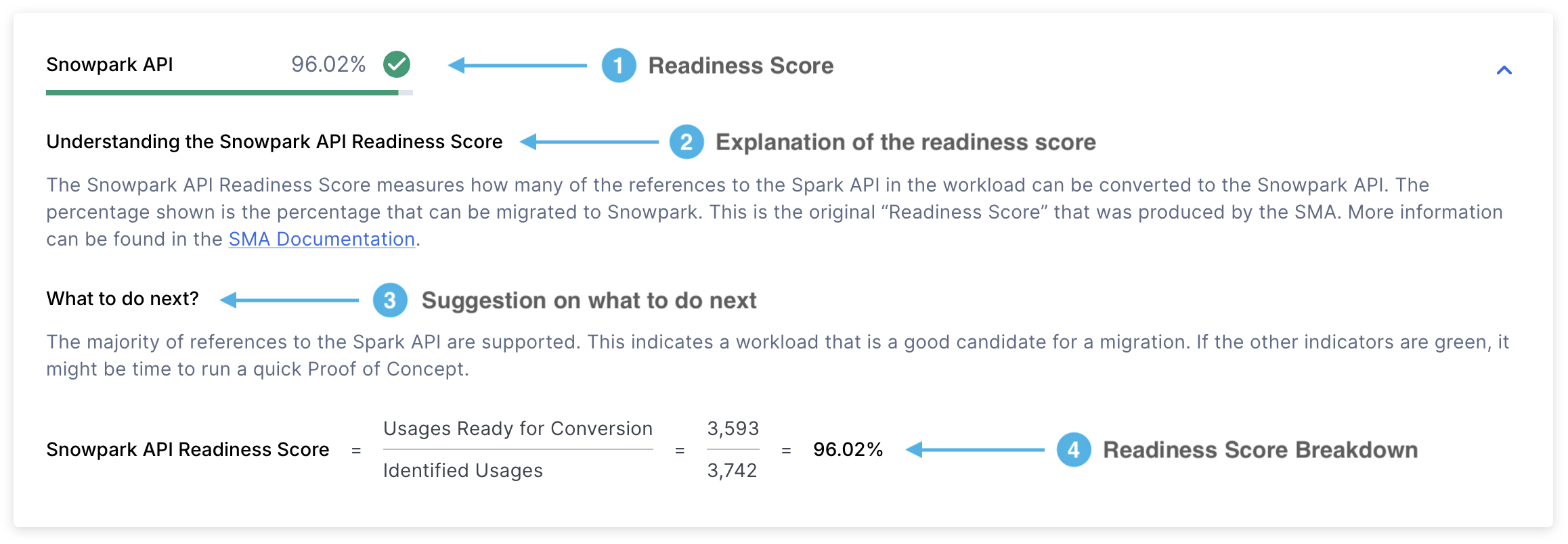This screenshot has width=1568, height=544.
Task: Select the numbered badge labeled 2
Action: tap(685, 142)
